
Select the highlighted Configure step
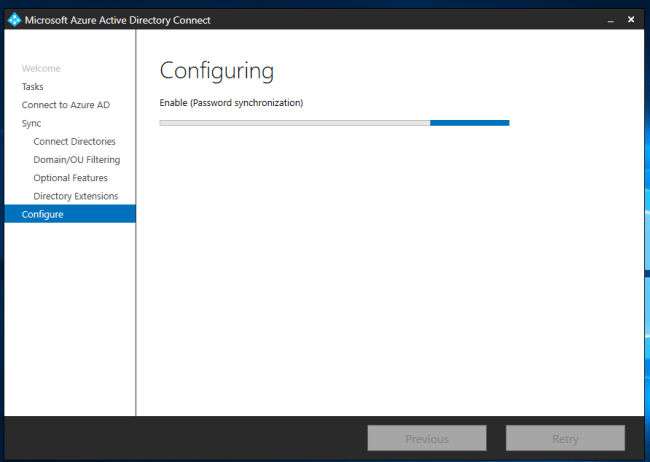click(x=70, y=214)
